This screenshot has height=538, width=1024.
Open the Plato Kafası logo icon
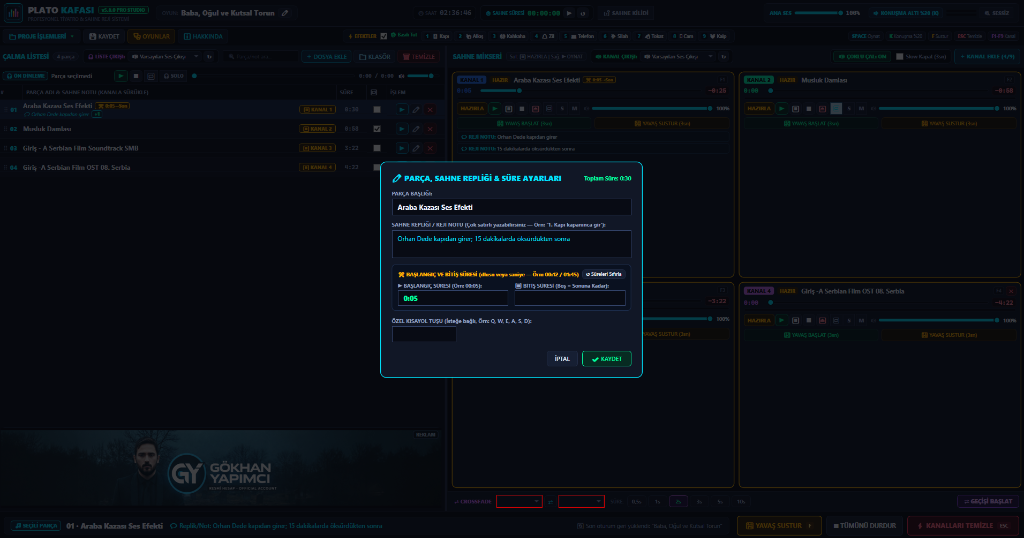(x=13, y=13)
